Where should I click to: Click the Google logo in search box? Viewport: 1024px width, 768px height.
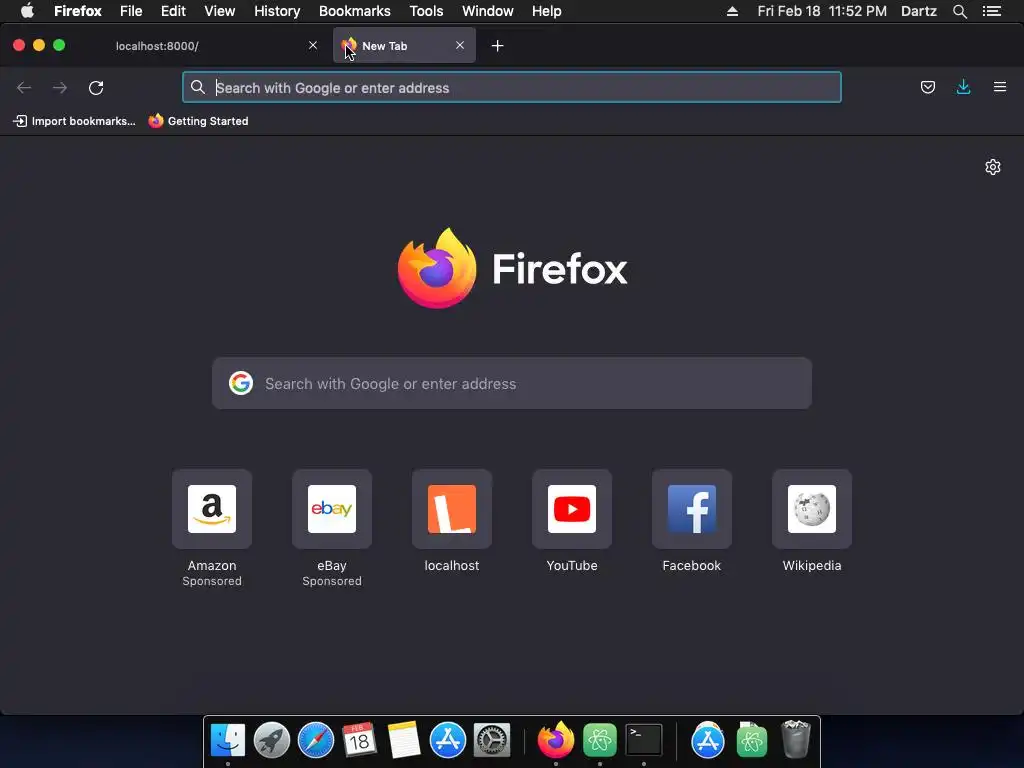click(x=241, y=383)
